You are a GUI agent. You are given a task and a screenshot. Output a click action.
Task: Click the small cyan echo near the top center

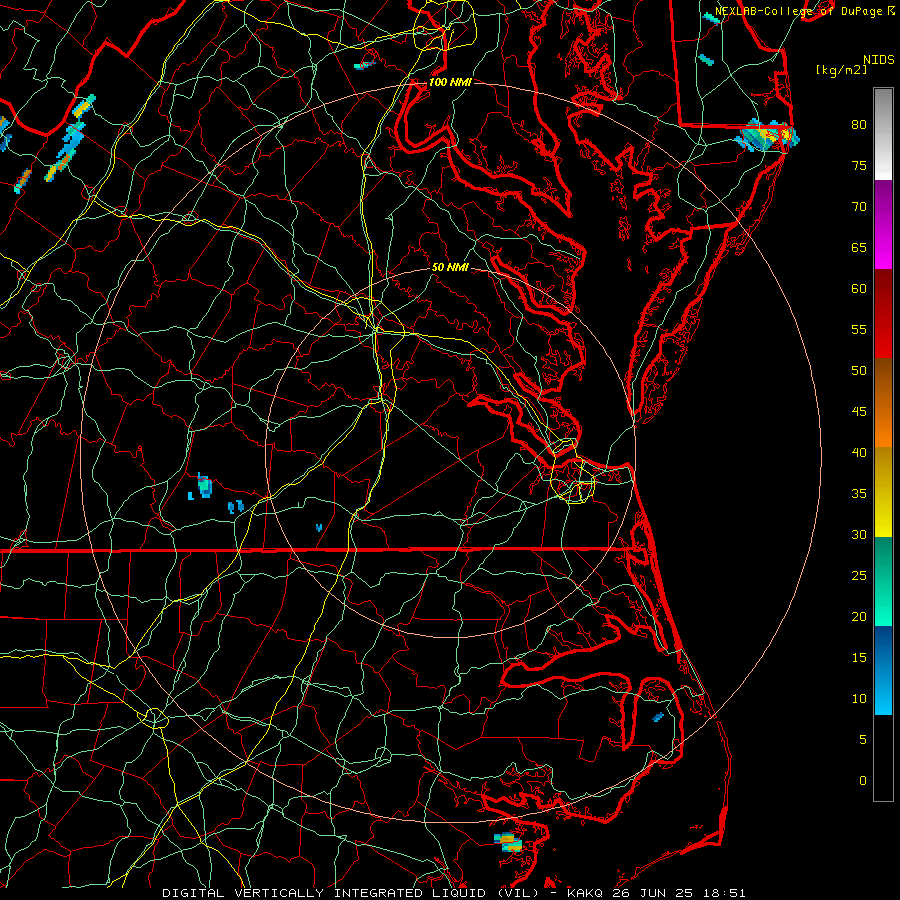coord(364,65)
